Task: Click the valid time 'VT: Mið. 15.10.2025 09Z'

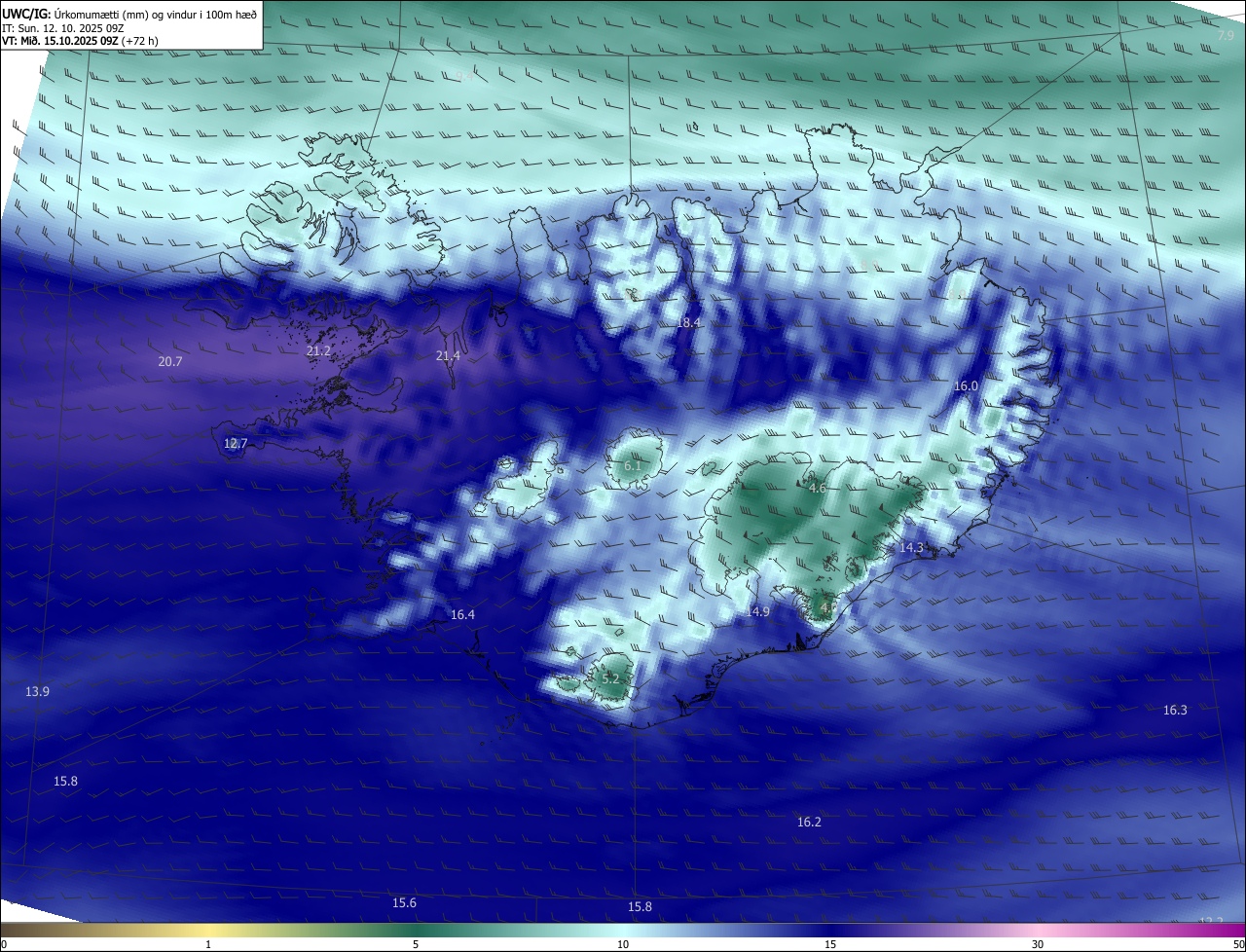Action: click(60, 41)
